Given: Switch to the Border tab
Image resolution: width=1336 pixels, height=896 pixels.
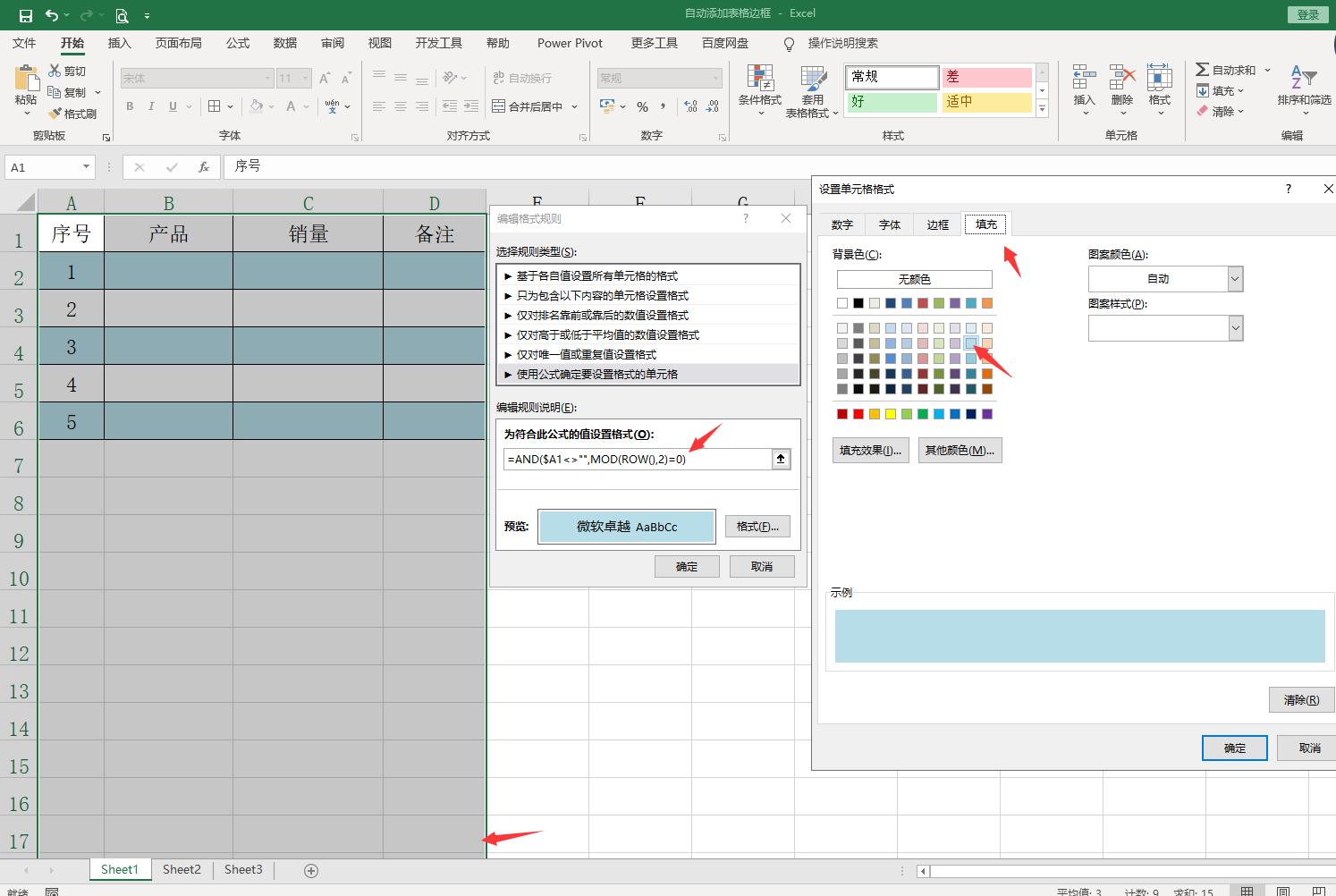Looking at the screenshot, I should 937,224.
